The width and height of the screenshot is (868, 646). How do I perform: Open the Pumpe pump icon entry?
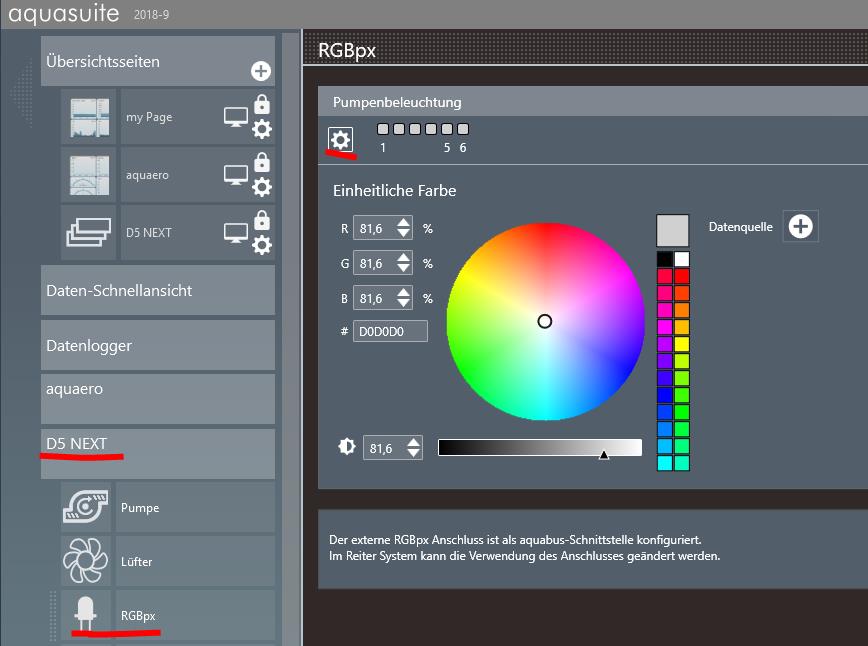85,507
